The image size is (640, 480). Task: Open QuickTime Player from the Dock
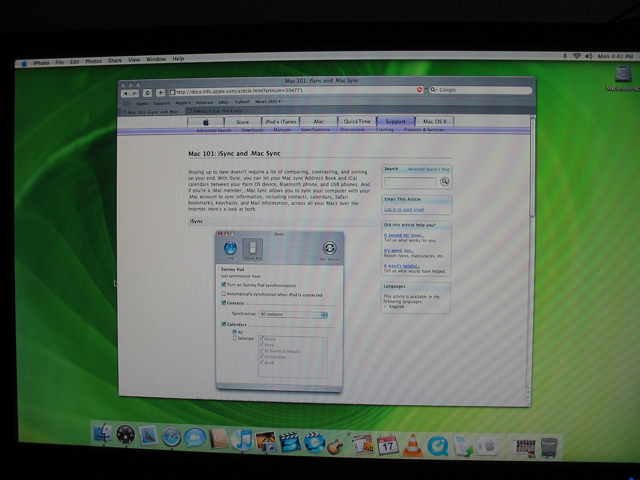click(x=438, y=446)
